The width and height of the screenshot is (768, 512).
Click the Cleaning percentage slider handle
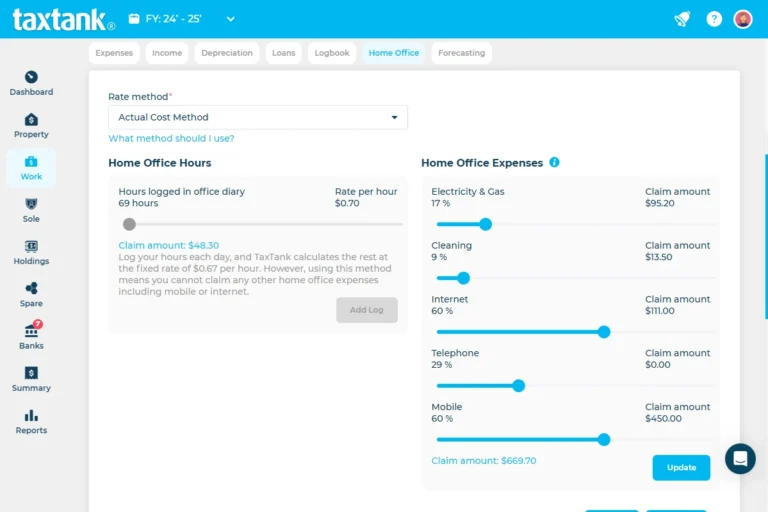click(463, 278)
